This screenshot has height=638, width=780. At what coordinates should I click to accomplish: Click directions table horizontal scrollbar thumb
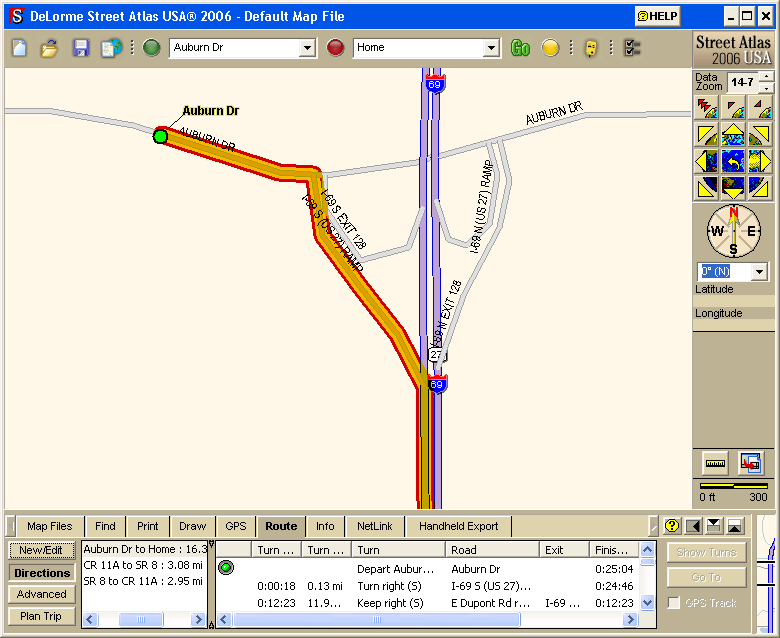(x=377, y=619)
